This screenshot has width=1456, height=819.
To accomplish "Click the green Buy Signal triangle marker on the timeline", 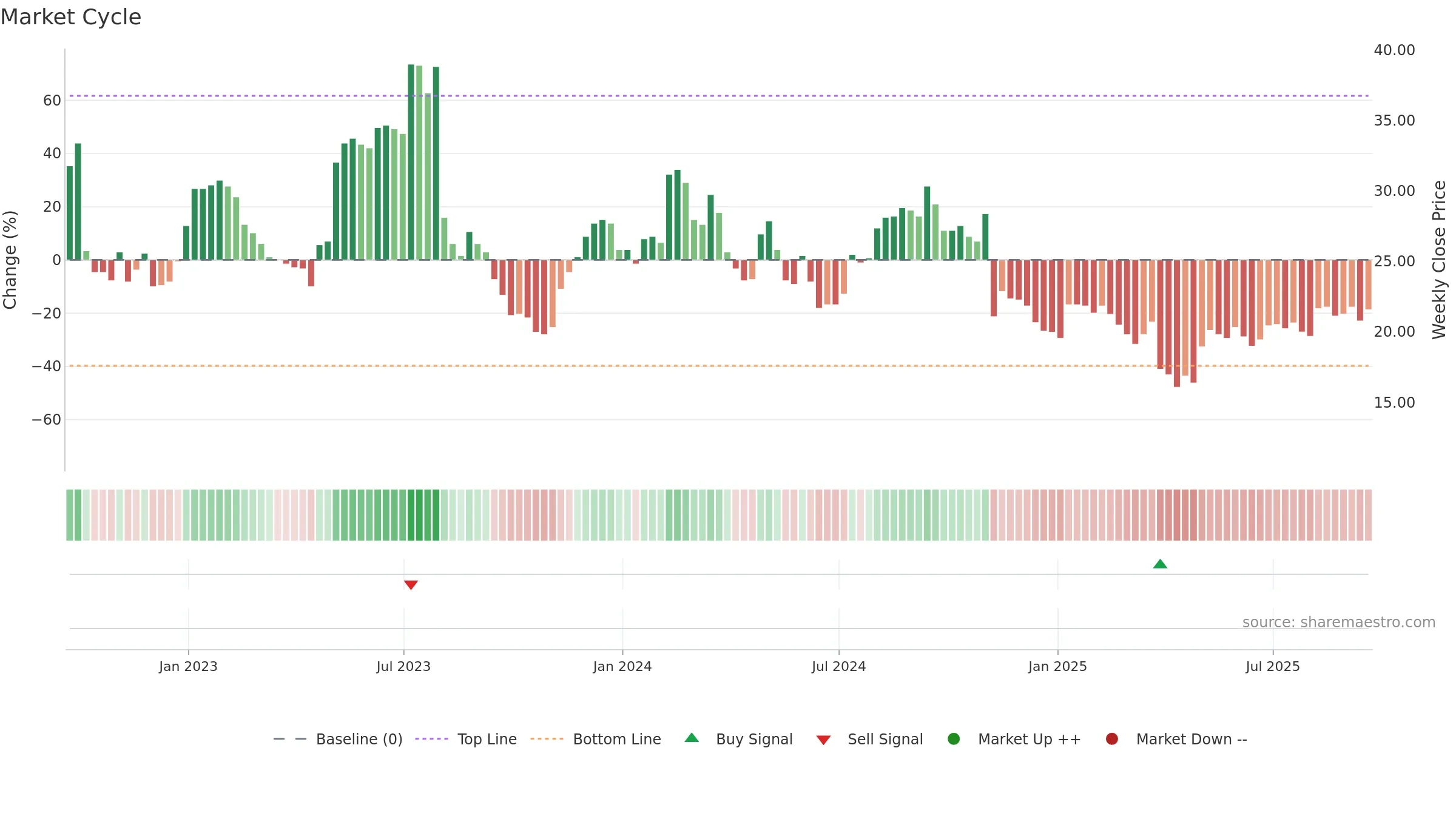I will pyautogui.click(x=1160, y=564).
